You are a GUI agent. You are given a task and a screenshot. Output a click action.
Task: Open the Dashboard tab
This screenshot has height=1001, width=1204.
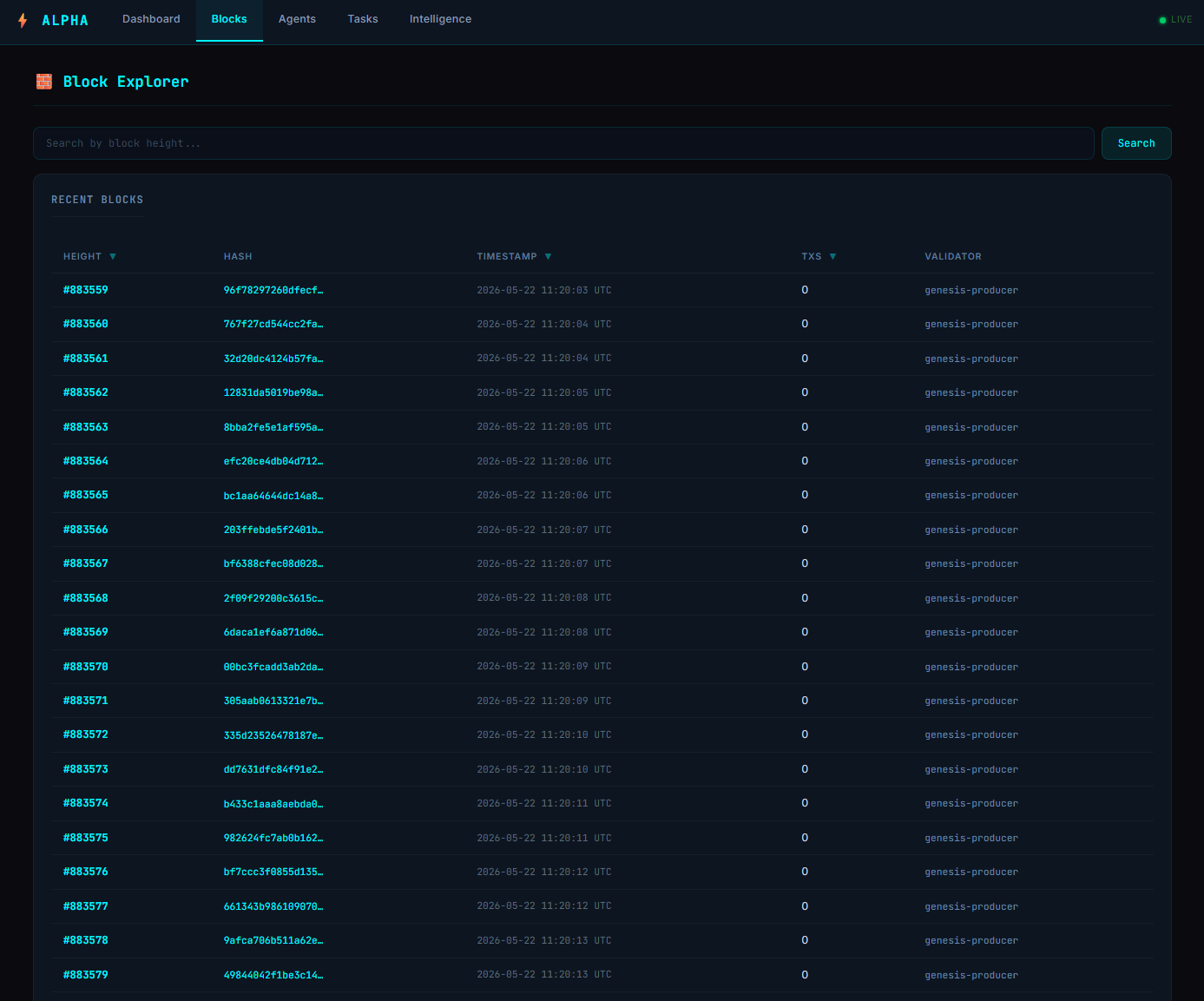point(151,19)
